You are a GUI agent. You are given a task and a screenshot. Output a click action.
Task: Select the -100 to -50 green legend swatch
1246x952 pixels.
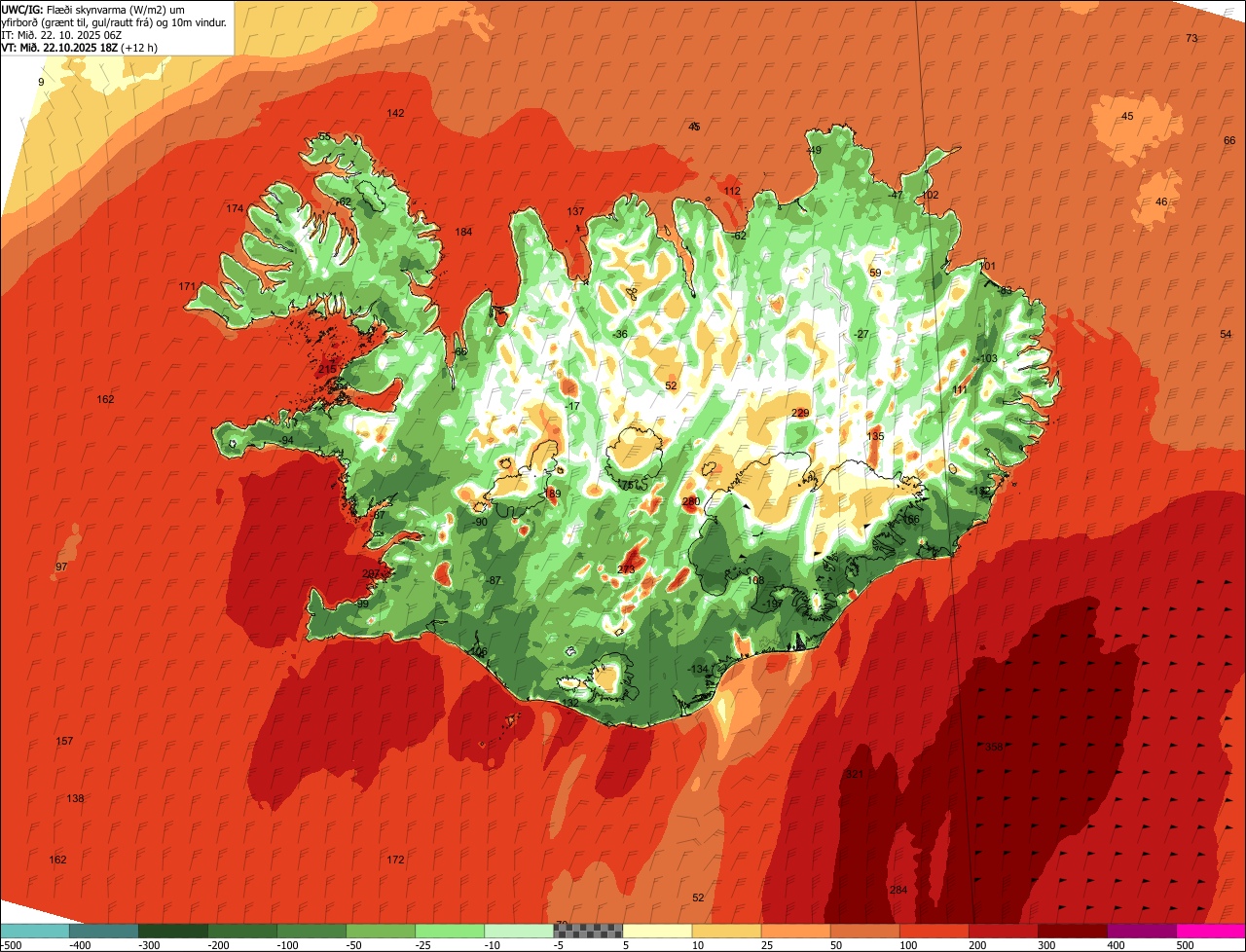pyautogui.click(x=311, y=931)
